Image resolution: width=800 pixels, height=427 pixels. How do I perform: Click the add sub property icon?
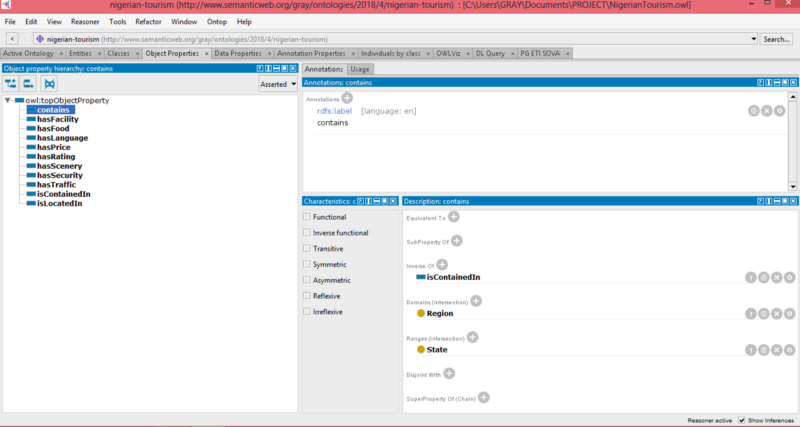click(x=11, y=84)
